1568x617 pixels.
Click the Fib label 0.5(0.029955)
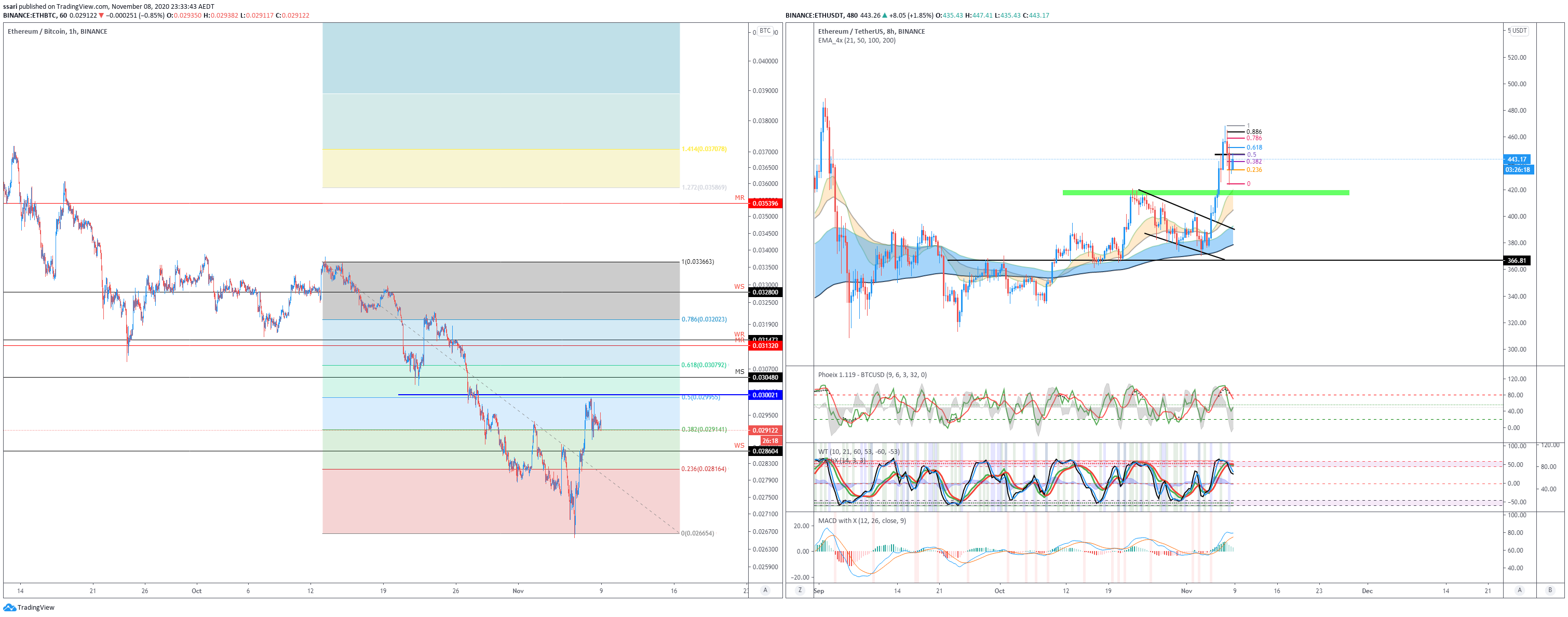700,397
